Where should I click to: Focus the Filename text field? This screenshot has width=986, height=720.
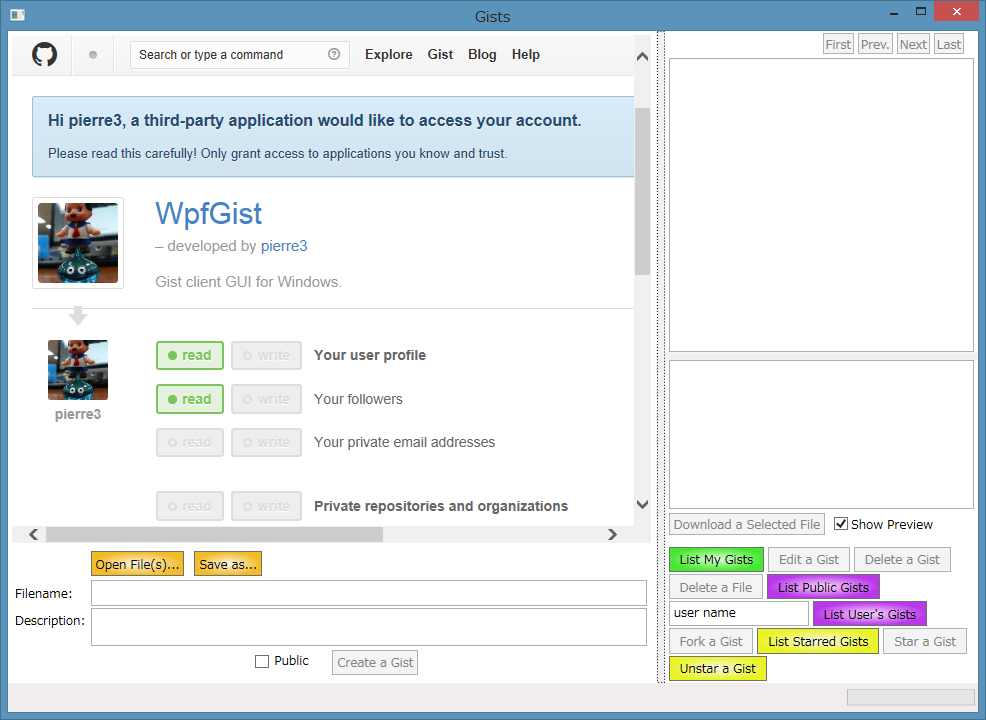368,593
